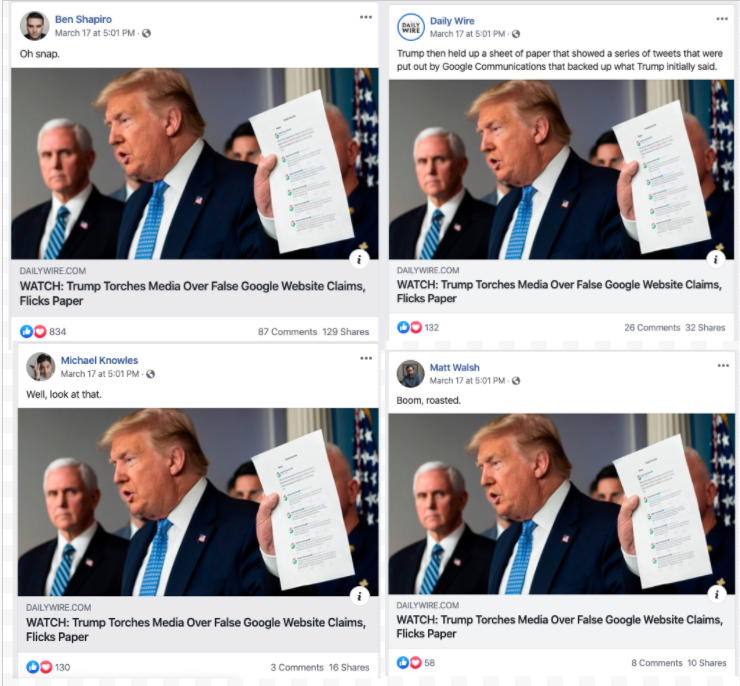
Task: View 129 Shares on Ben Shapiro's post
Action: tap(345, 332)
